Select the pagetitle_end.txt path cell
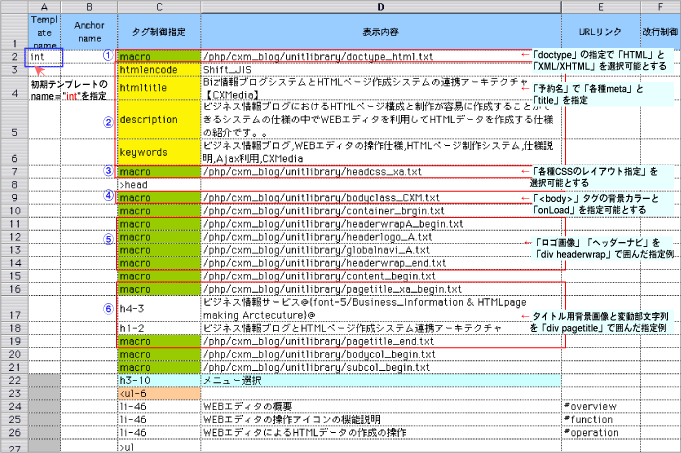The width and height of the screenshot is (681, 453). [381, 341]
